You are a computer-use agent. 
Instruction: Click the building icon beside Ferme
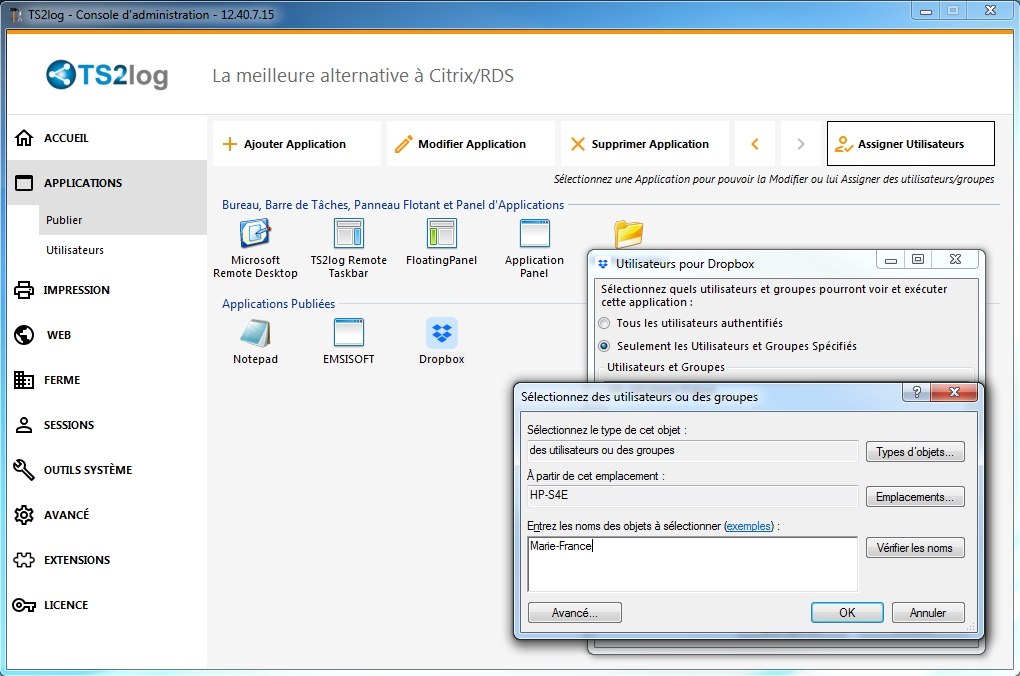click(x=24, y=380)
